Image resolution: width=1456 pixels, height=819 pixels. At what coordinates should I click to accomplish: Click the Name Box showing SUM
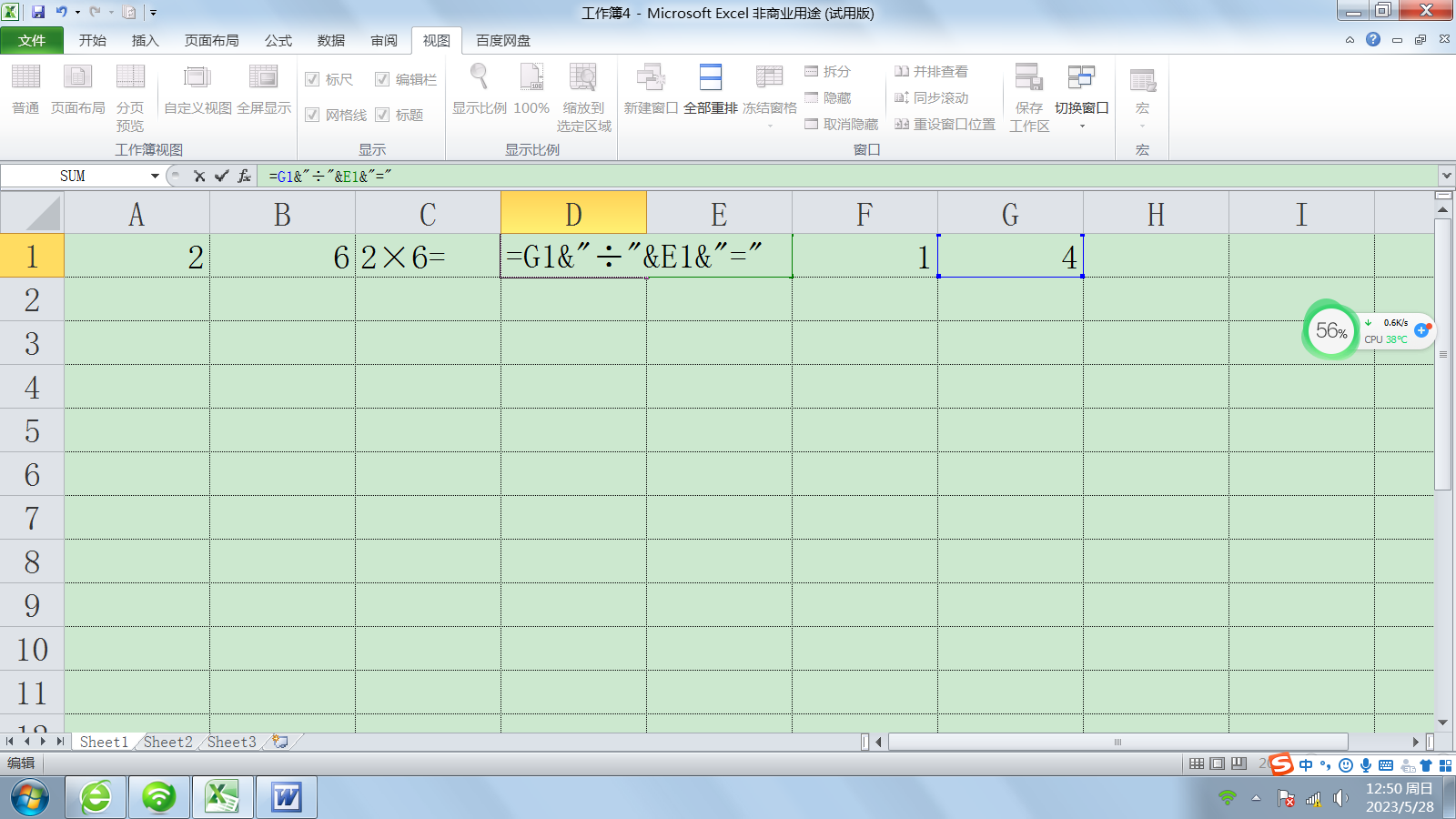73,177
